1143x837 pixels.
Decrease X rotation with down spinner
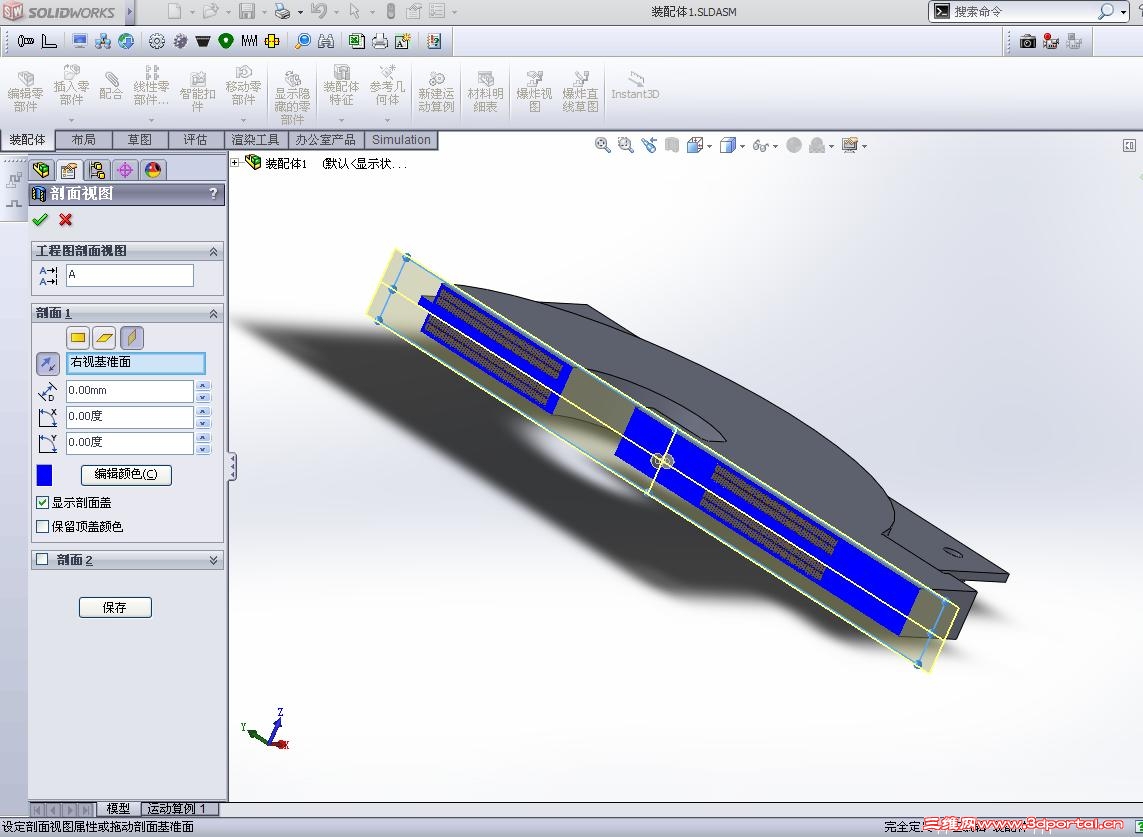203,423
